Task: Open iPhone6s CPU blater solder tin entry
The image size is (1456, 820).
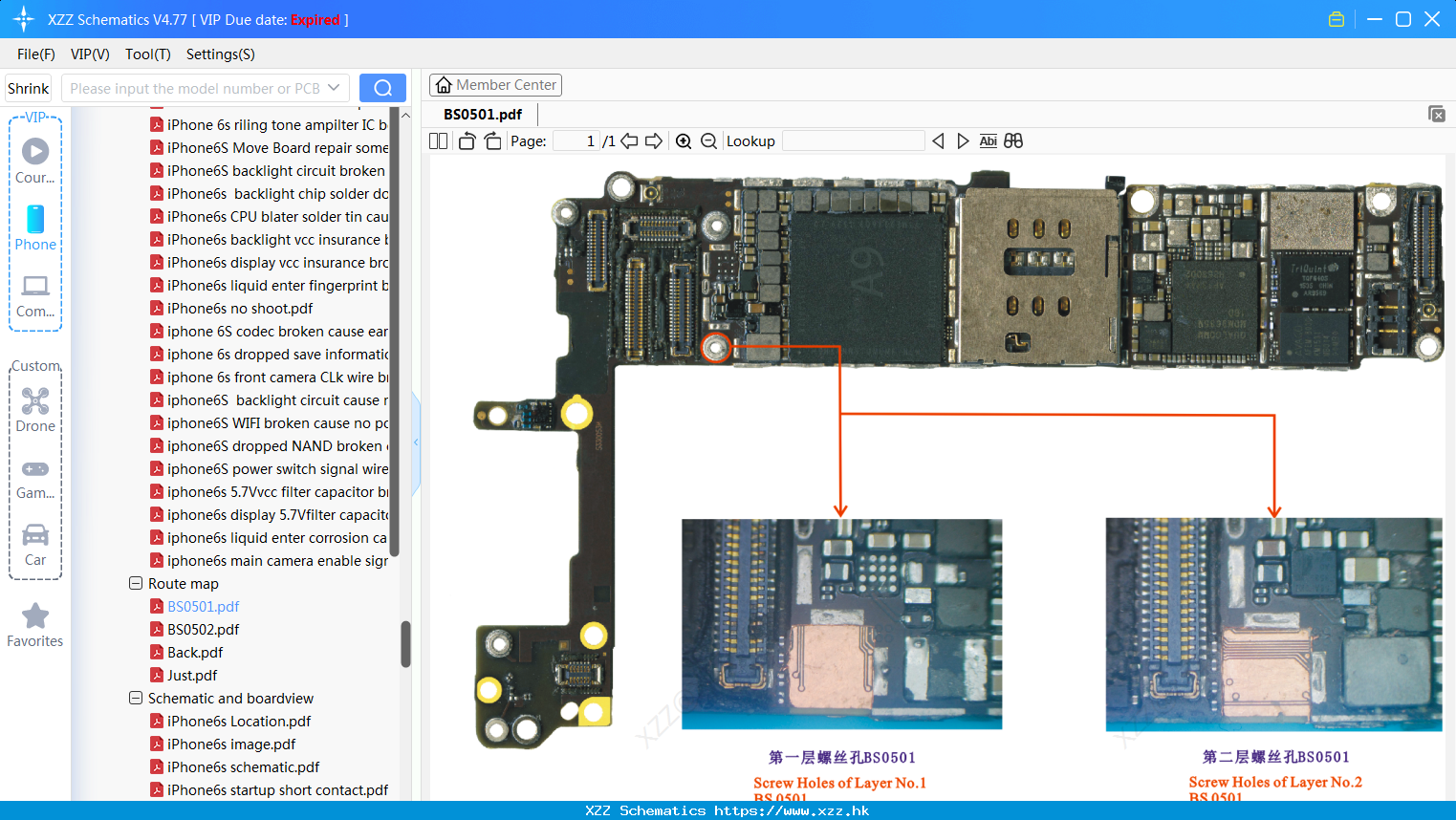Action: click(x=277, y=216)
